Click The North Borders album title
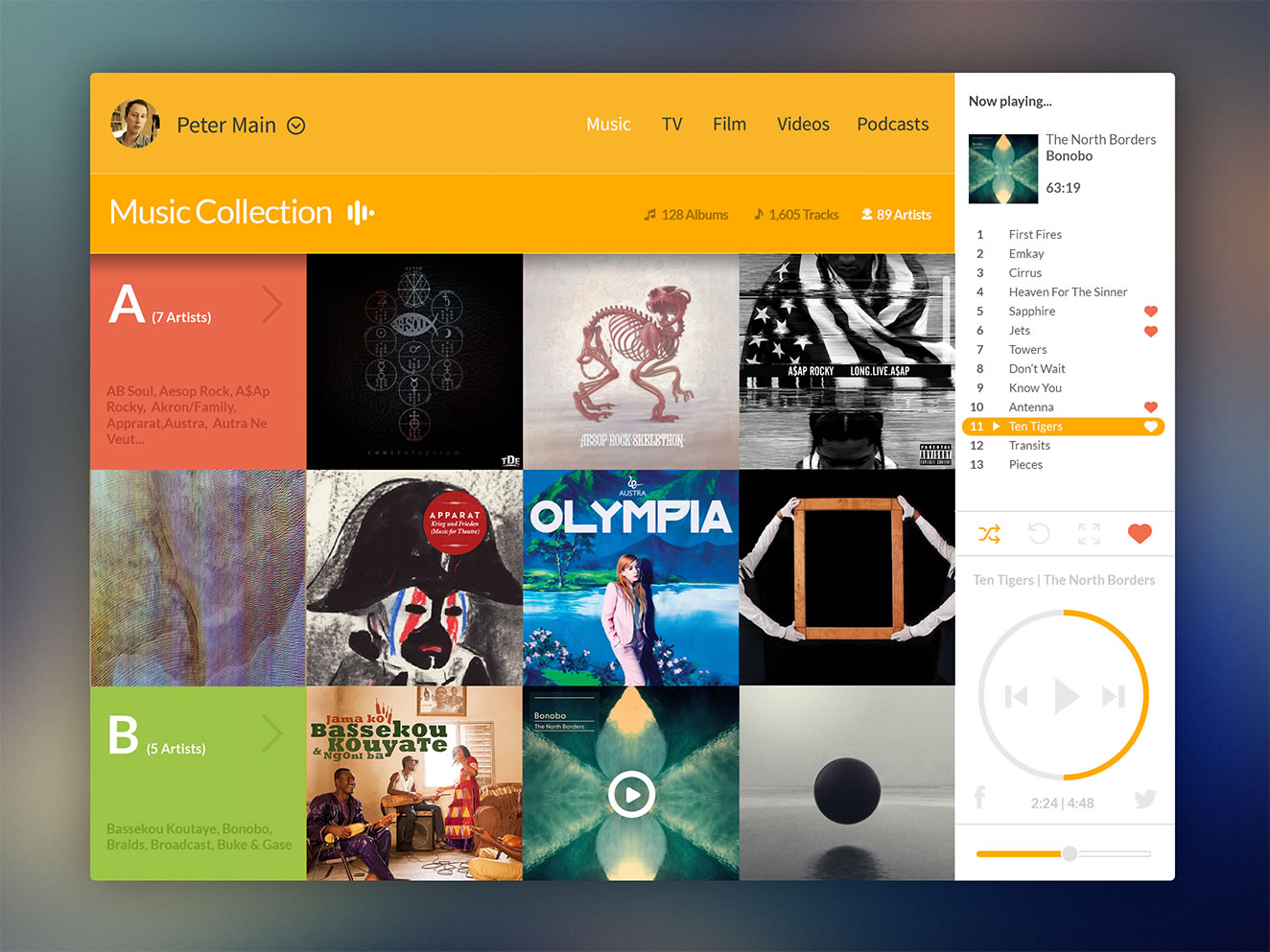The image size is (1270, 952). 1100,139
